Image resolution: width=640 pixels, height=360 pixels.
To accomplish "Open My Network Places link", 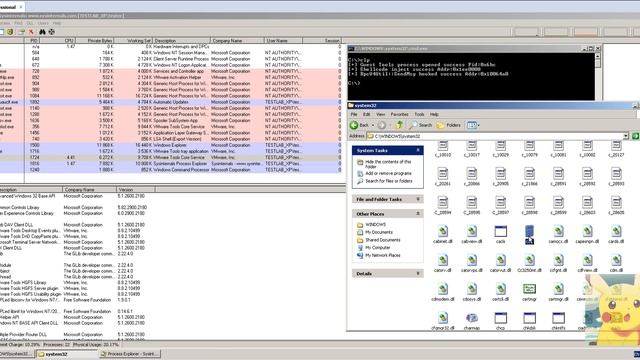I will point(382,256).
